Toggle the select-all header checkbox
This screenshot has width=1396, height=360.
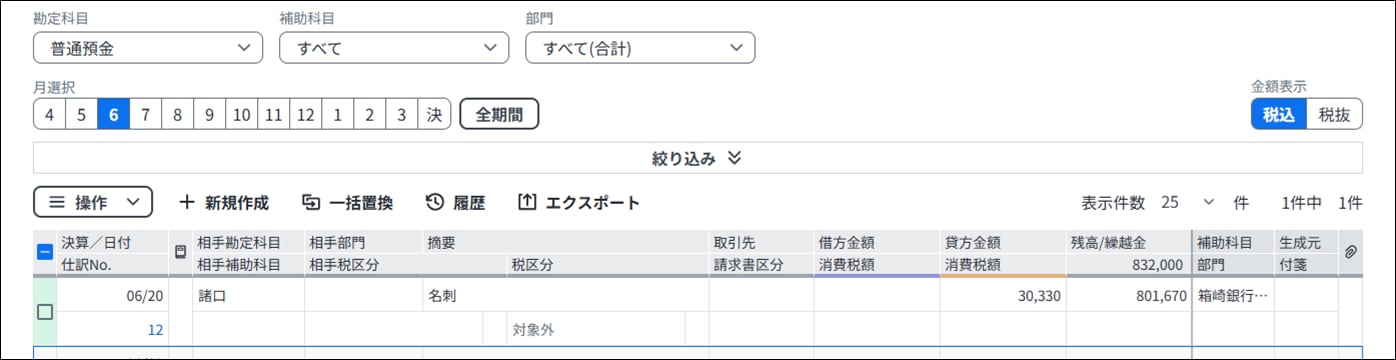45,253
